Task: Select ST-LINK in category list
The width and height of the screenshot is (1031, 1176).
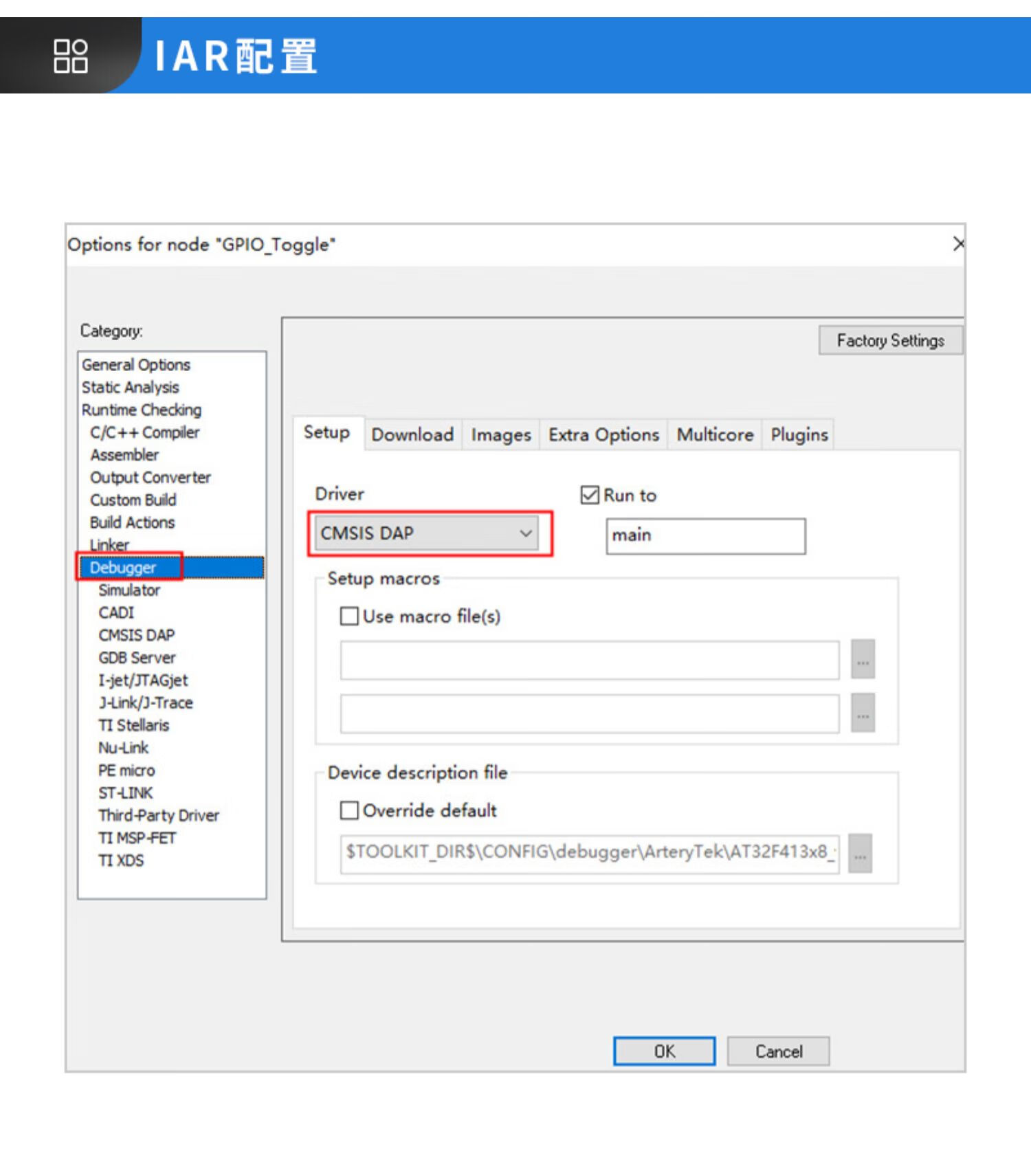Action: pyautogui.click(x=126, y=793)
